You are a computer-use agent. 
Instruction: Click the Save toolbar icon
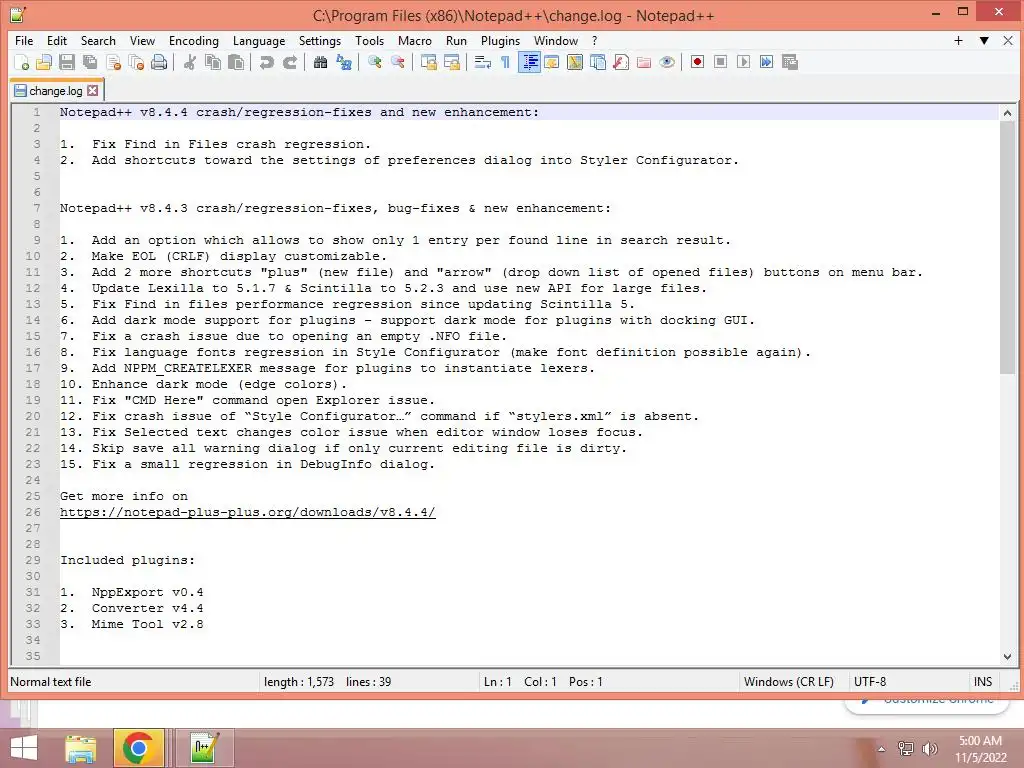pyautogui.click(x=67, y=62)
